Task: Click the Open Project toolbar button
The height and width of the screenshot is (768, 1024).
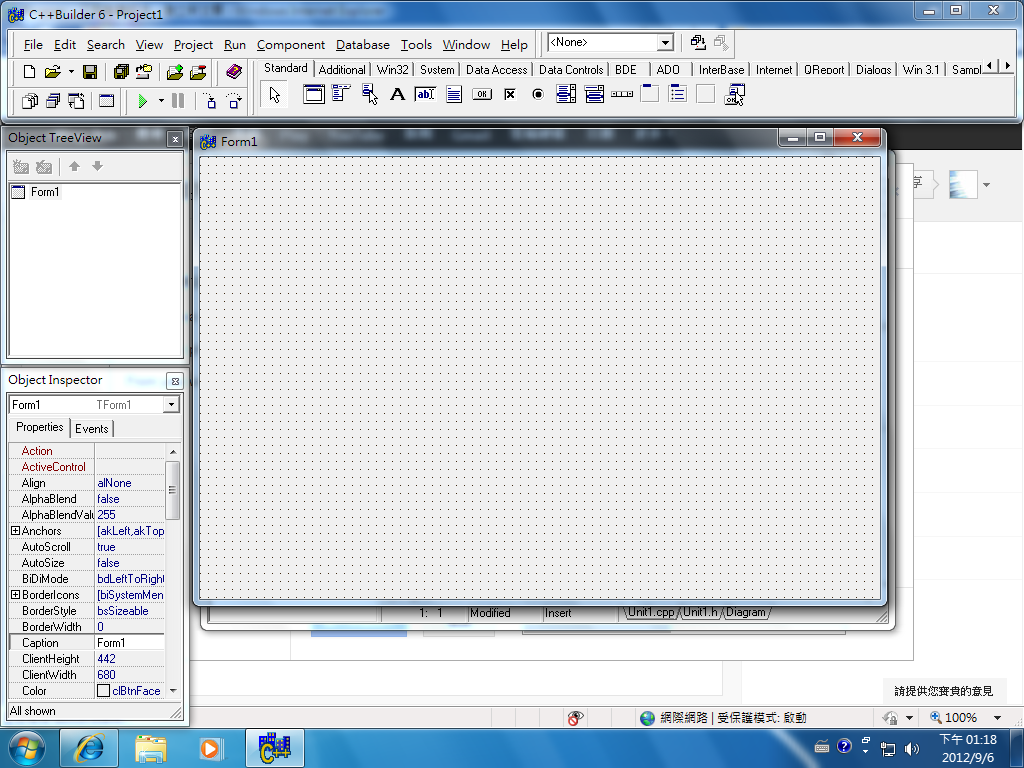Action: coord(143,71)
